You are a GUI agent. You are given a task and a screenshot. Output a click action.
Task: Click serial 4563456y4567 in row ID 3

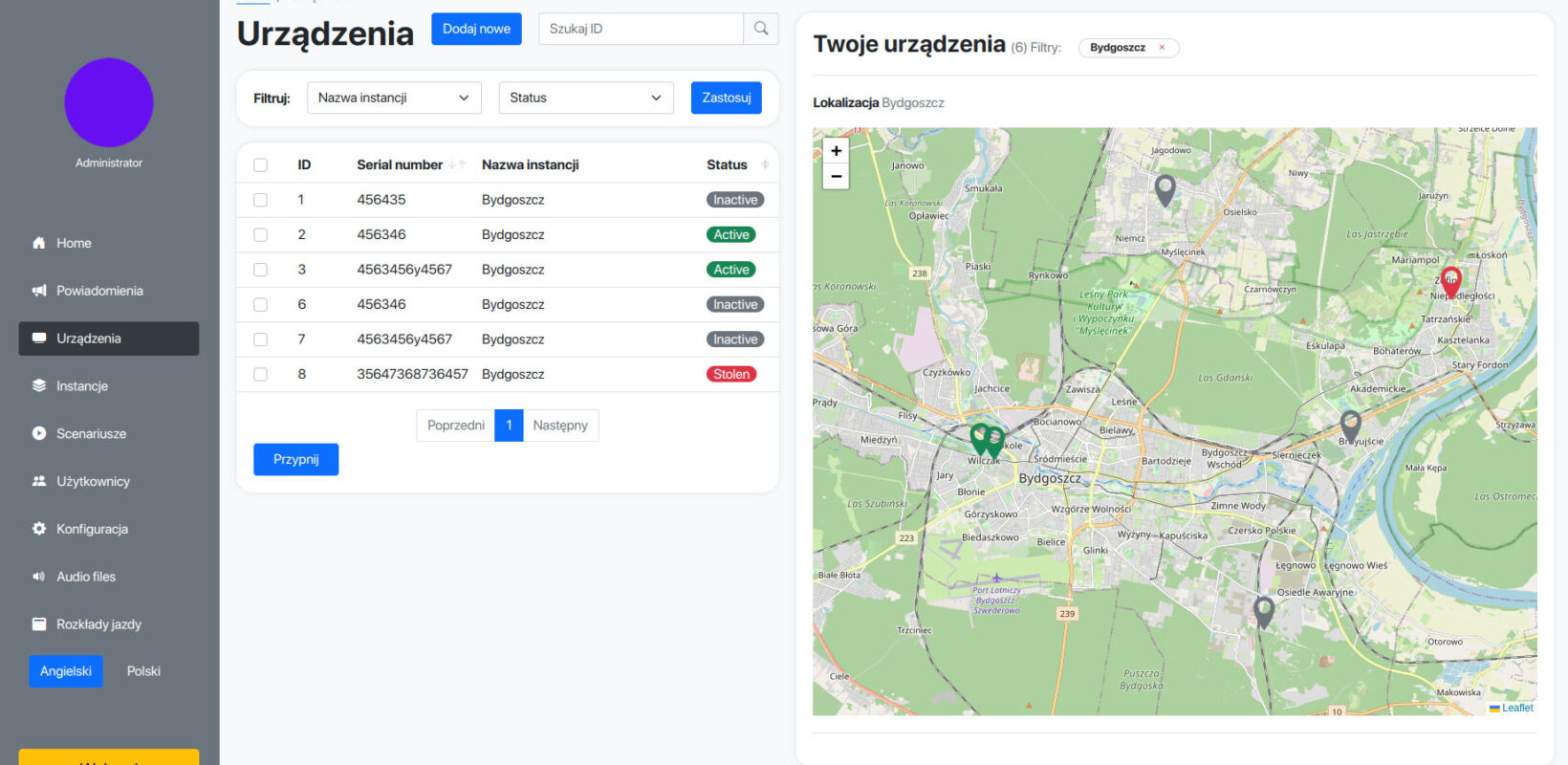click(x=404, y=270)
